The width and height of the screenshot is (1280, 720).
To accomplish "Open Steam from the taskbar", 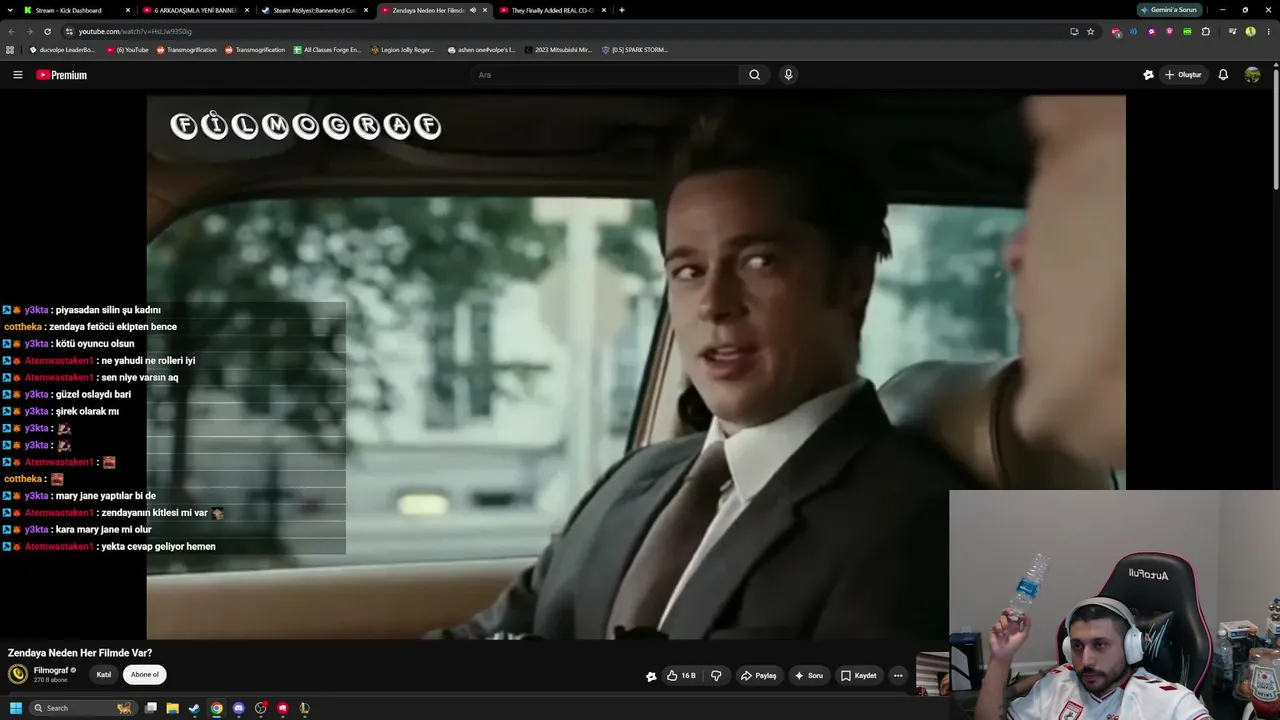I will click(x=194, y=708).
